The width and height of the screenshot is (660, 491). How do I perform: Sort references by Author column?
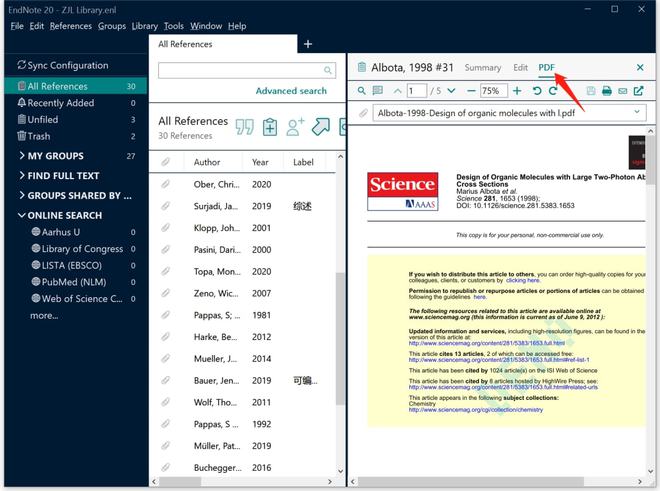[207, 162]
